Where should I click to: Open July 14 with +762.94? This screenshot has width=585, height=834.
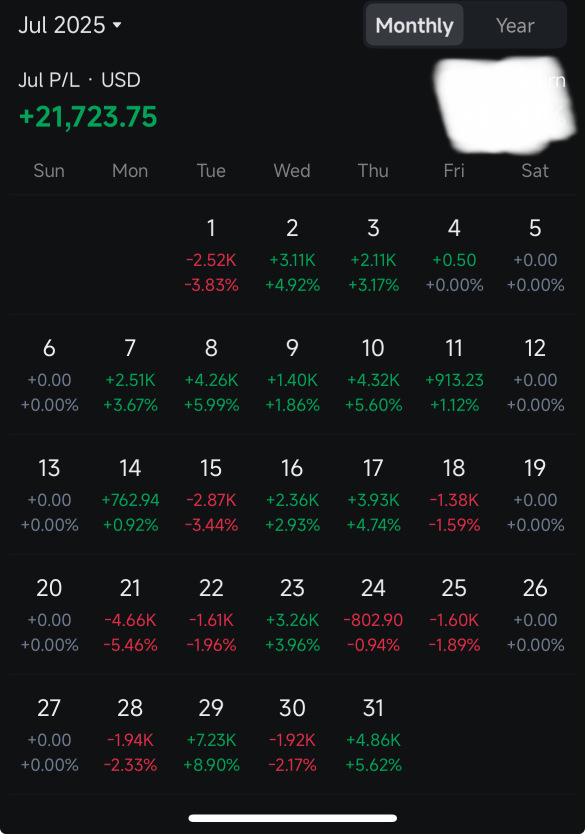click(130, 496)
